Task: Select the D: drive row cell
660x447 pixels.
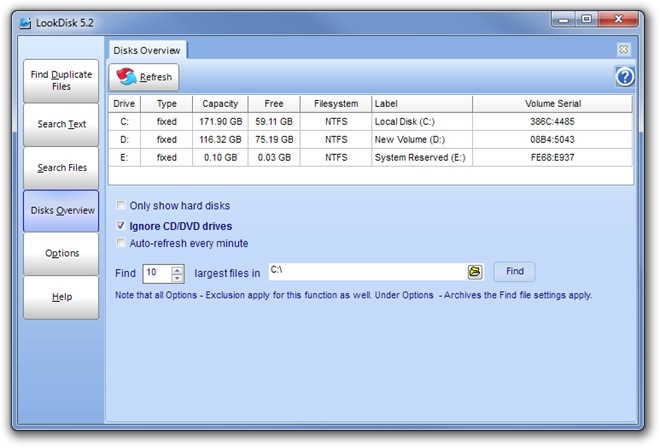Action: [x=124, y=139]
